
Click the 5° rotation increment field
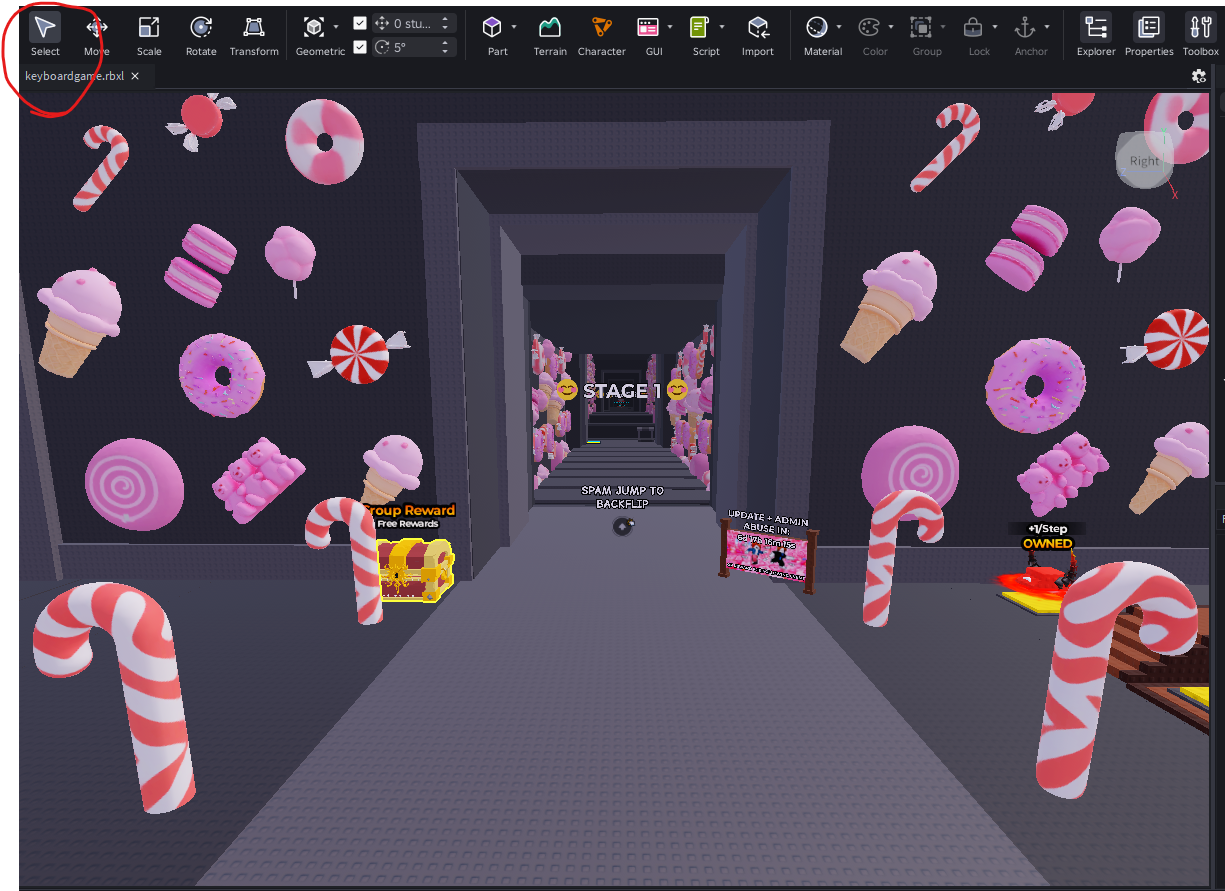(413, 46)
